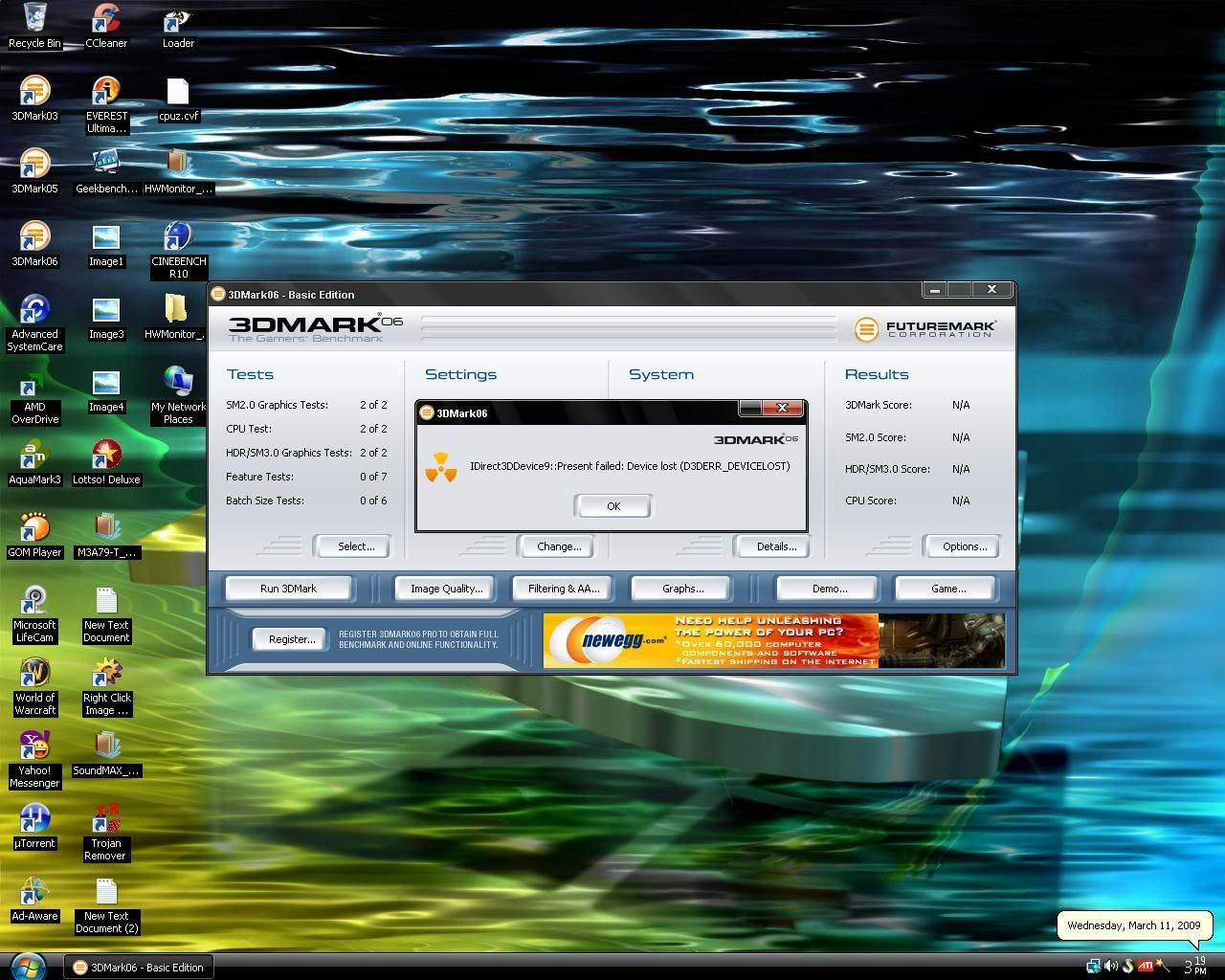This screenshot has height=980, width=1225.
Task: Click the taskbar clock
Action: coord(1195,967)
